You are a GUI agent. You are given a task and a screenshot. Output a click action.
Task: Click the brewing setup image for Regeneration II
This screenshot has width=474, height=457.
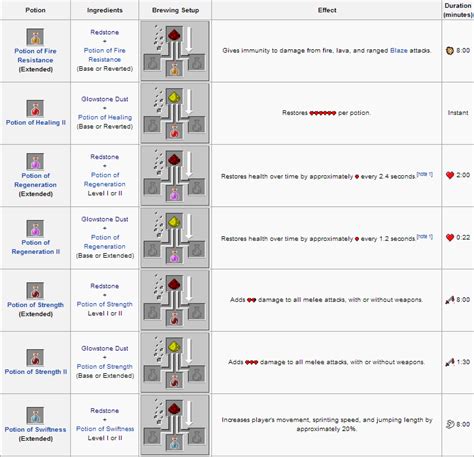click(175, 238)
